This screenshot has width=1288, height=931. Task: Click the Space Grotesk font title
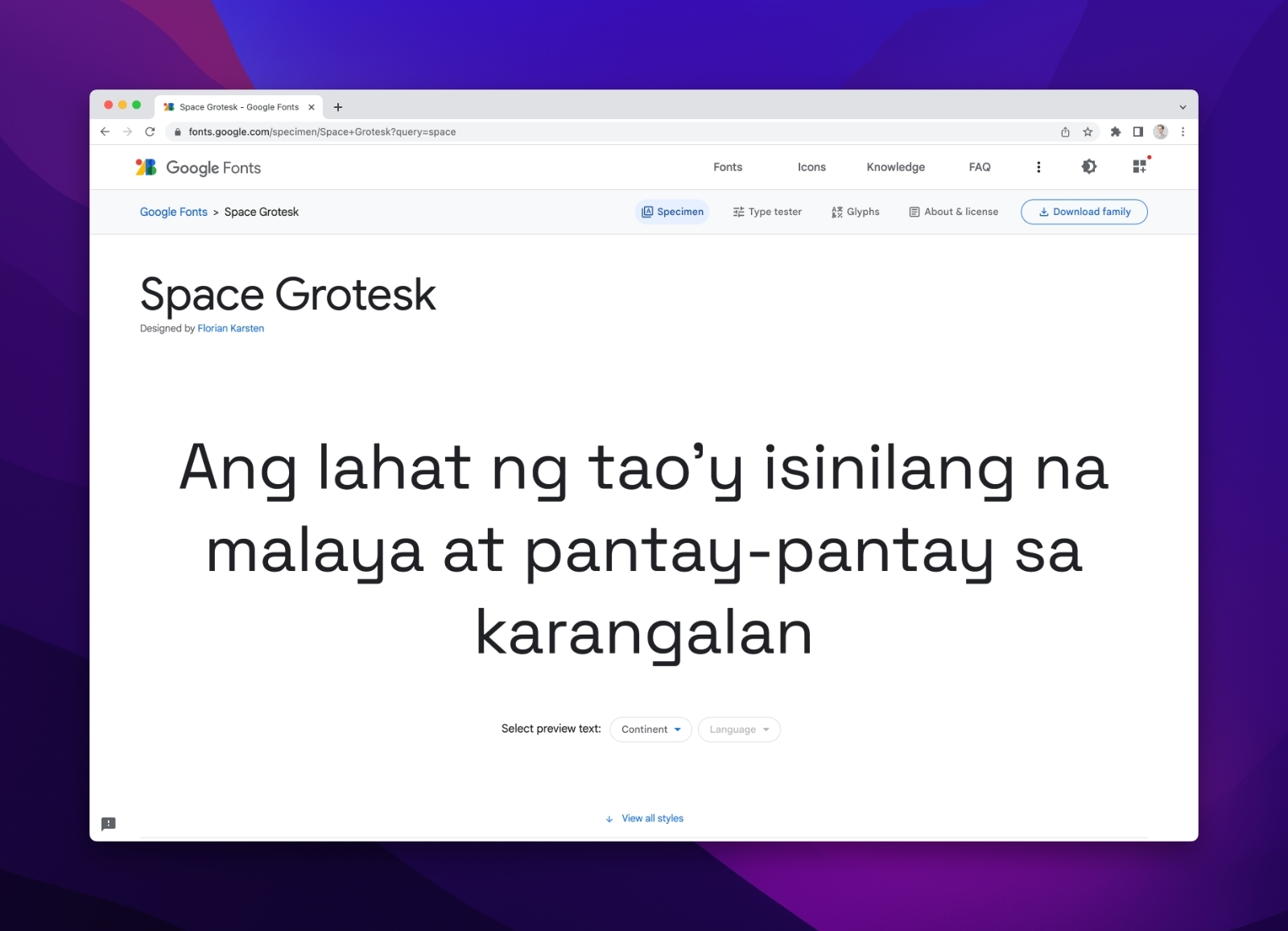pos(287,294)
